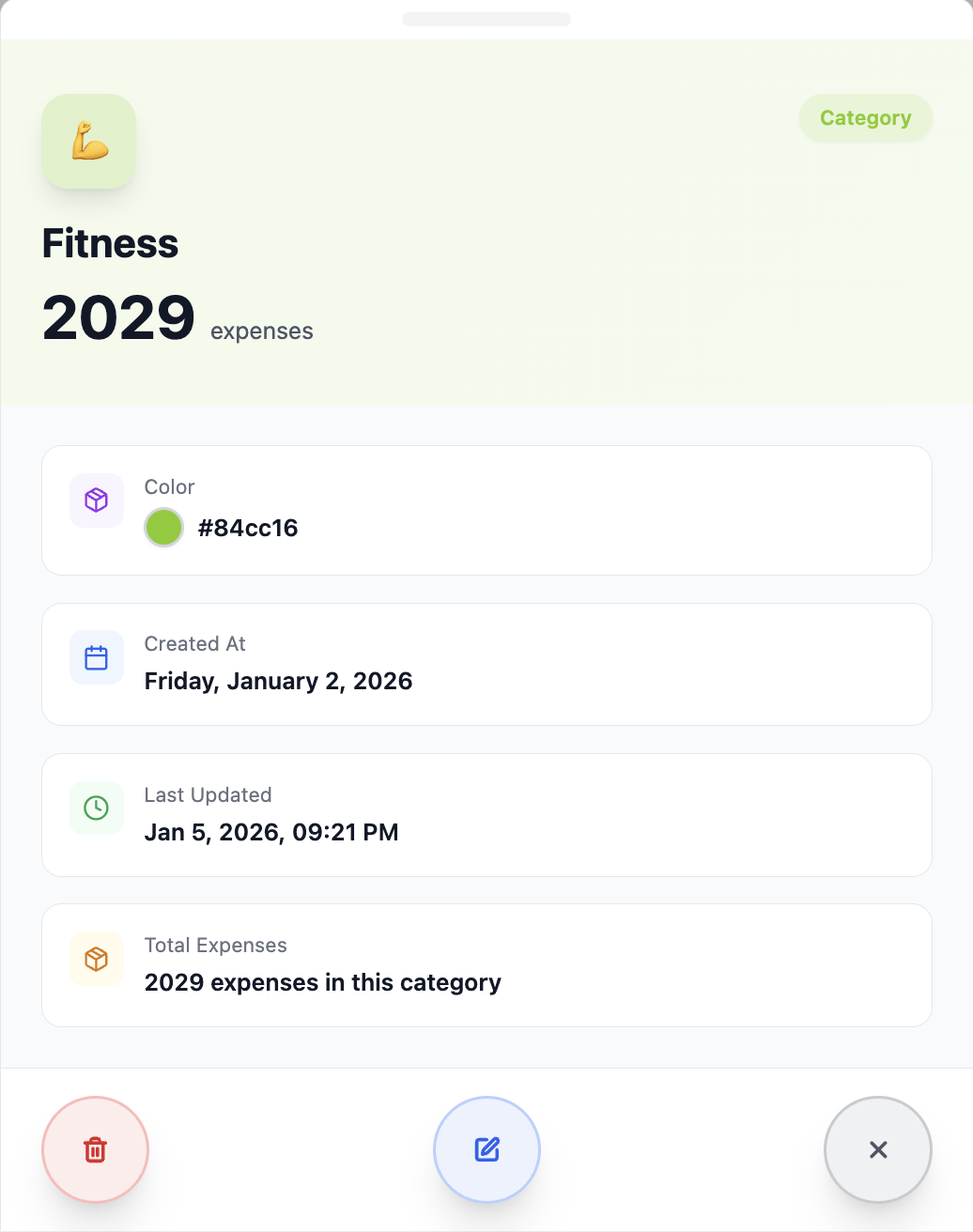The height and width of the screenshot is (1232, 973).
Task: Click the green #84cc16 color swatch
Action: point(163,528)
